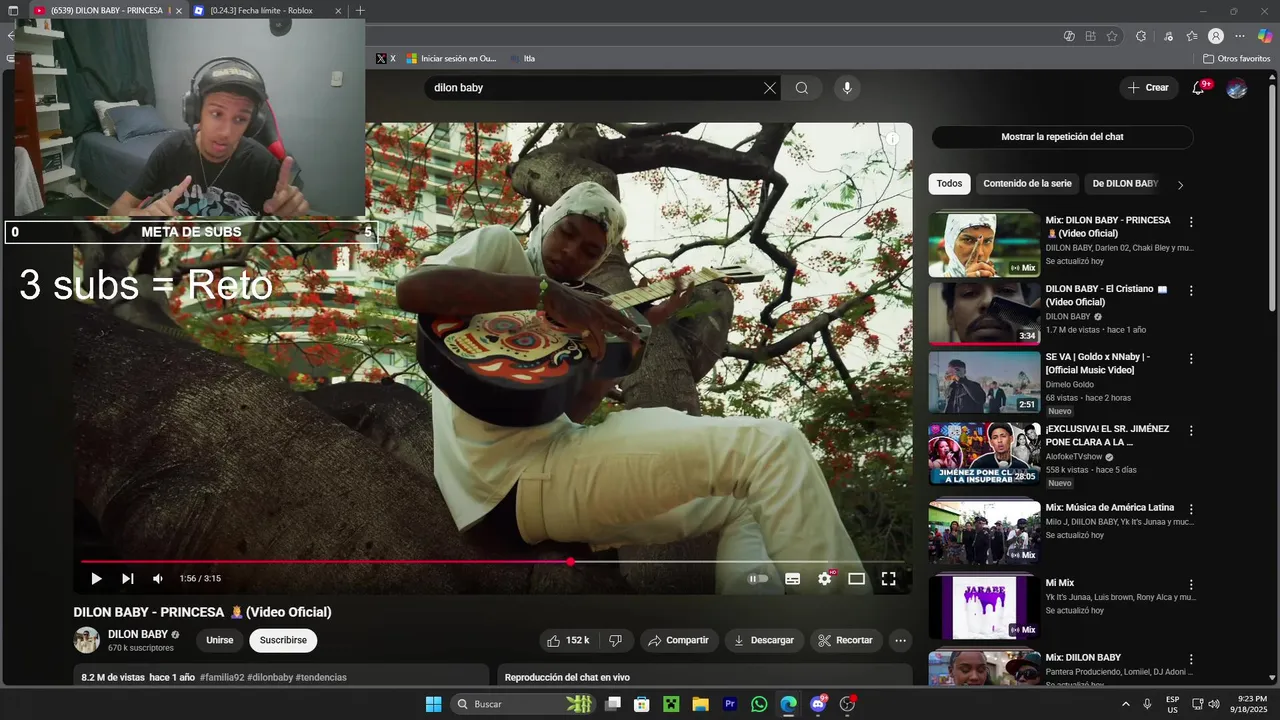Open WhatsApp from the taskbar
The width and height of the screenshot is (1280, 720).
click(x=759, y=704)
